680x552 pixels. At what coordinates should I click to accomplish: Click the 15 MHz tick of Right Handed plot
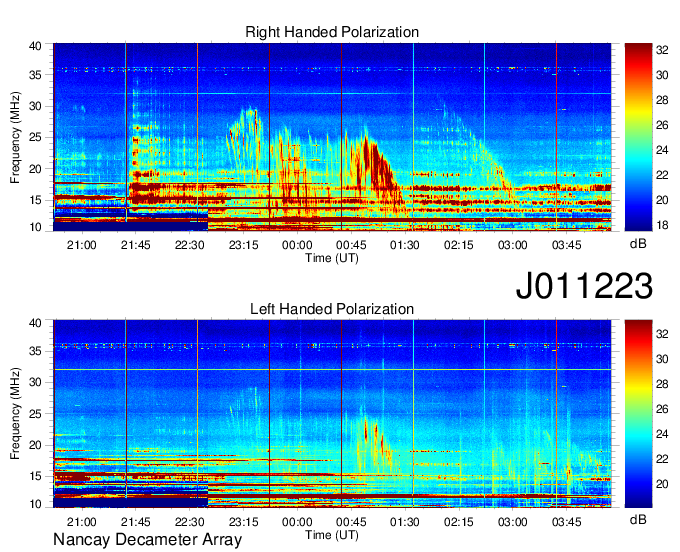coord(36,200)
